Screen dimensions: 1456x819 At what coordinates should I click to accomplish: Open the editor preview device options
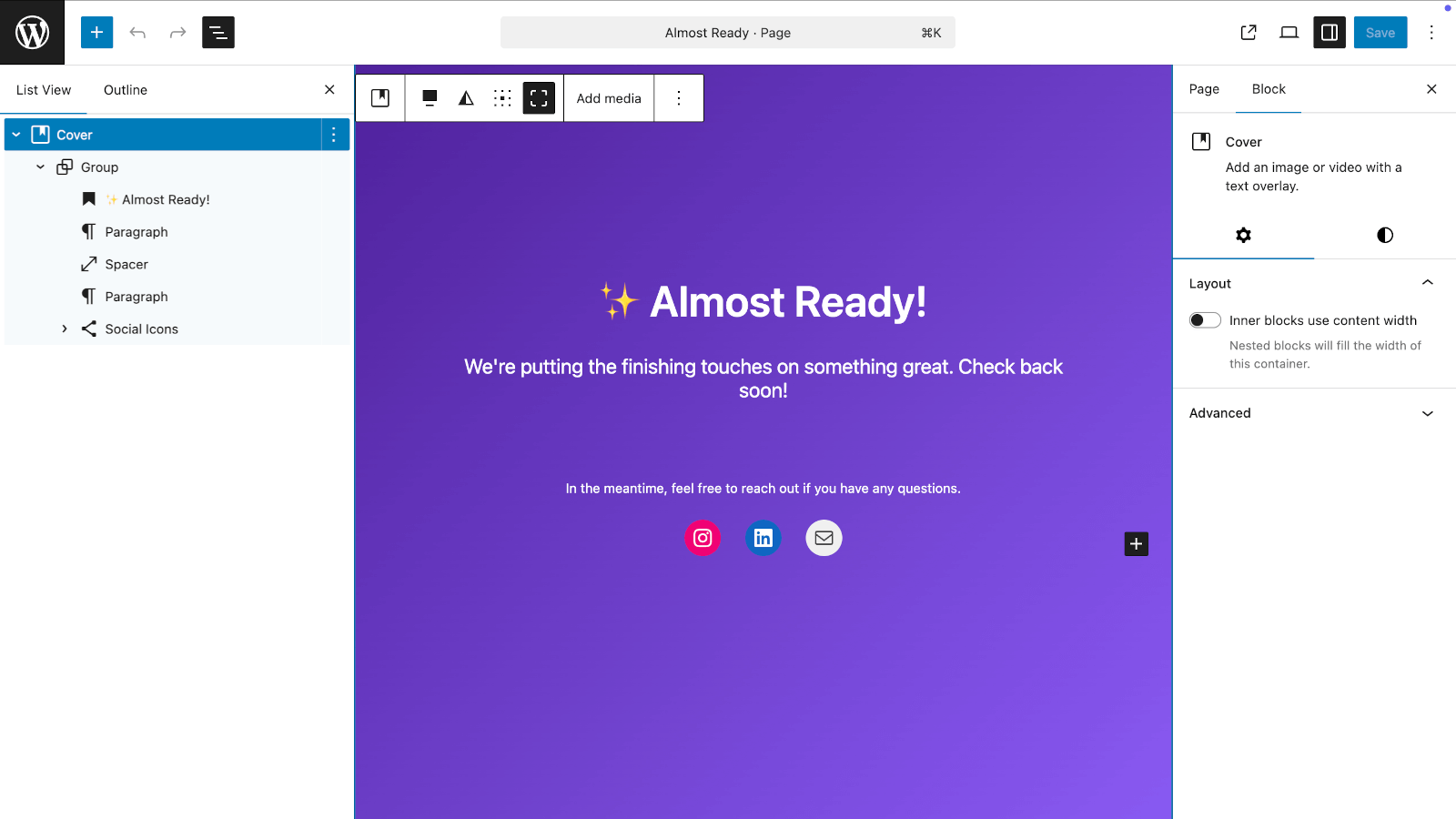(1288, 32)
